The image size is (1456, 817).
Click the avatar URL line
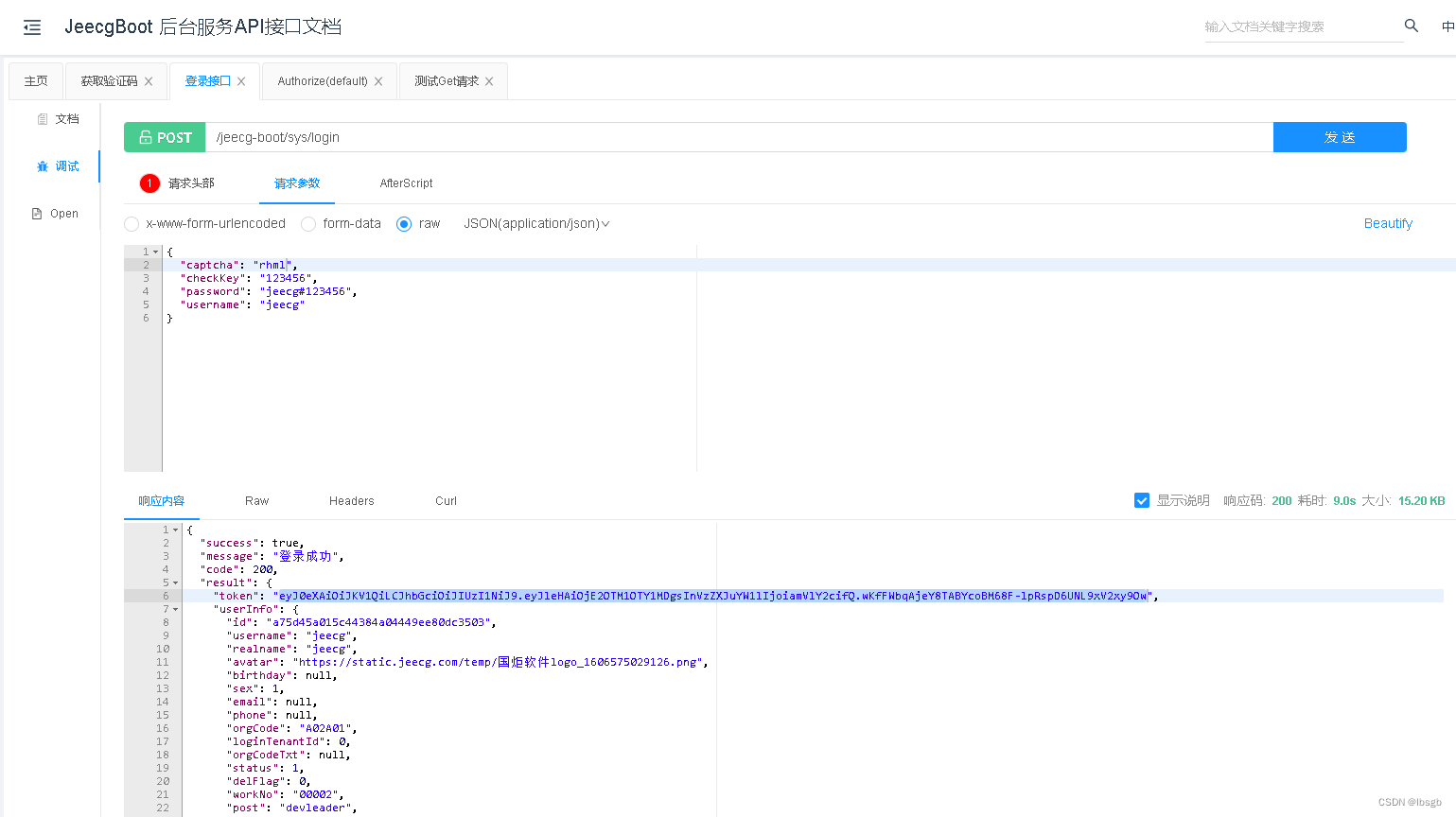[x=467, y=662]
